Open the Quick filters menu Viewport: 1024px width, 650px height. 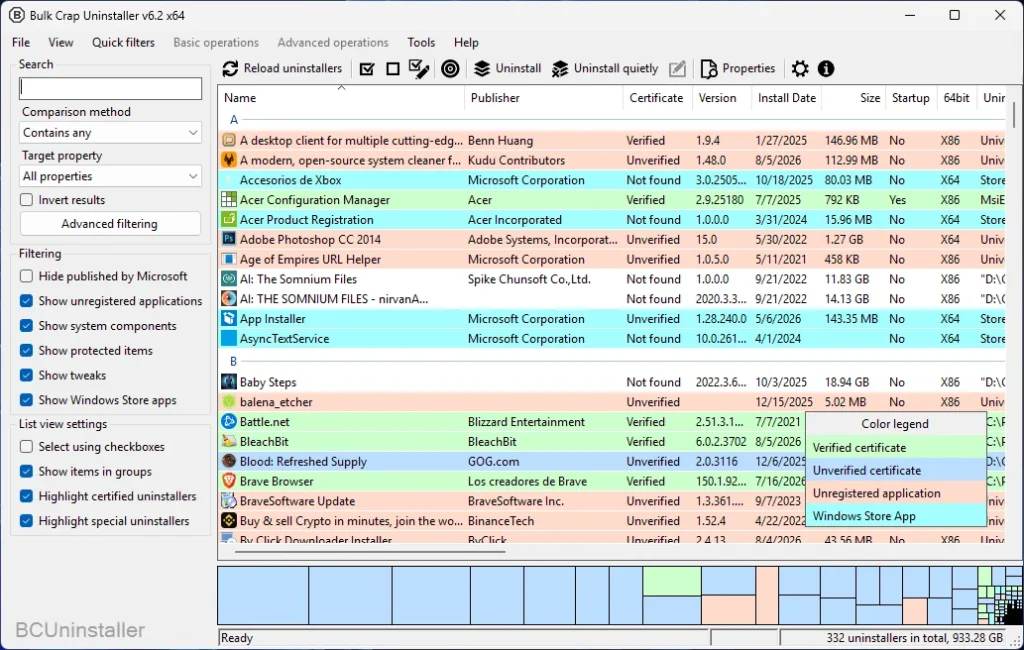pos(123,42)
